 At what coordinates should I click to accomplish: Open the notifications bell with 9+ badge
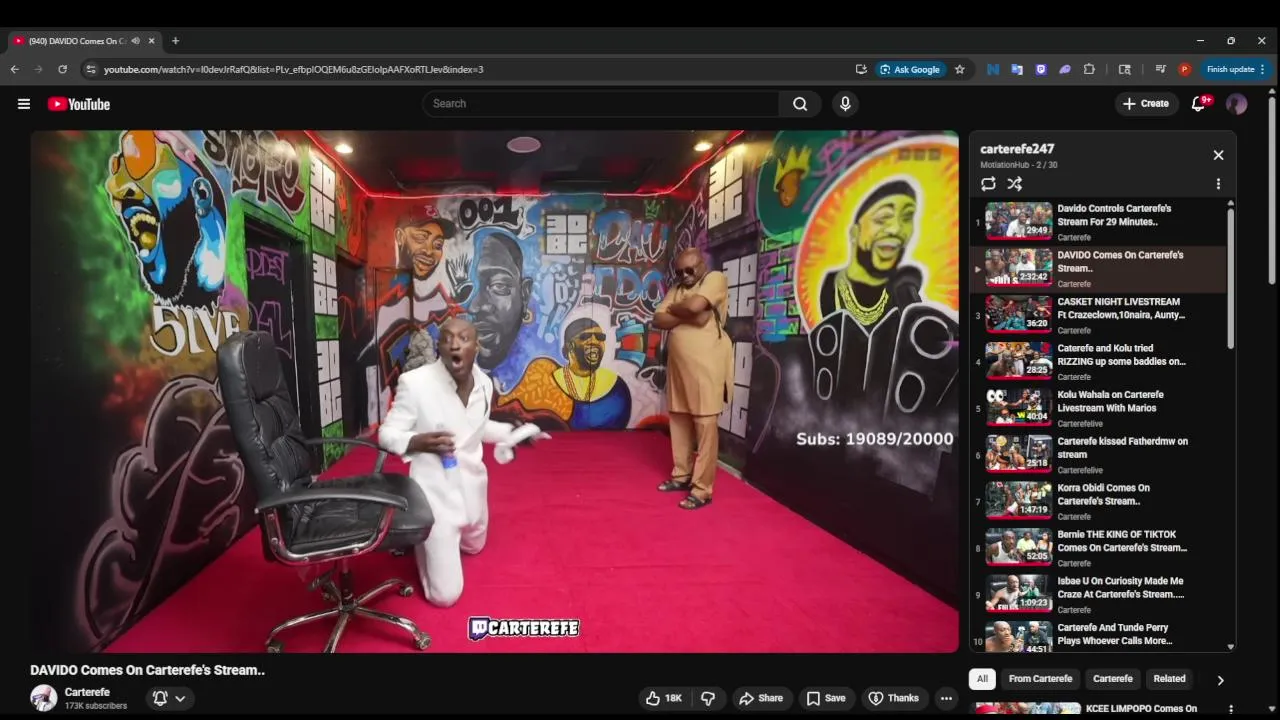pos(1199,104)
